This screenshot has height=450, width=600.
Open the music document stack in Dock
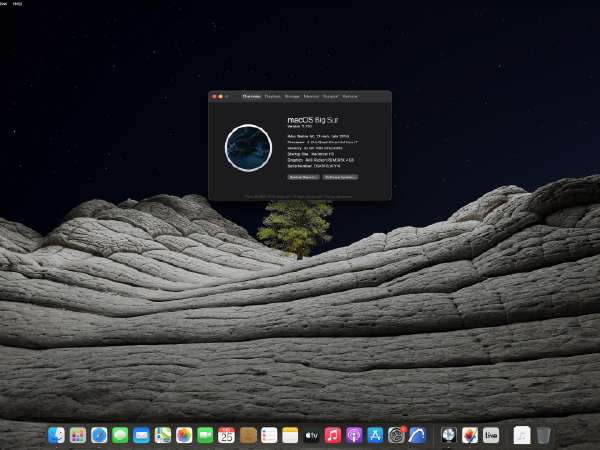point(522,435)
